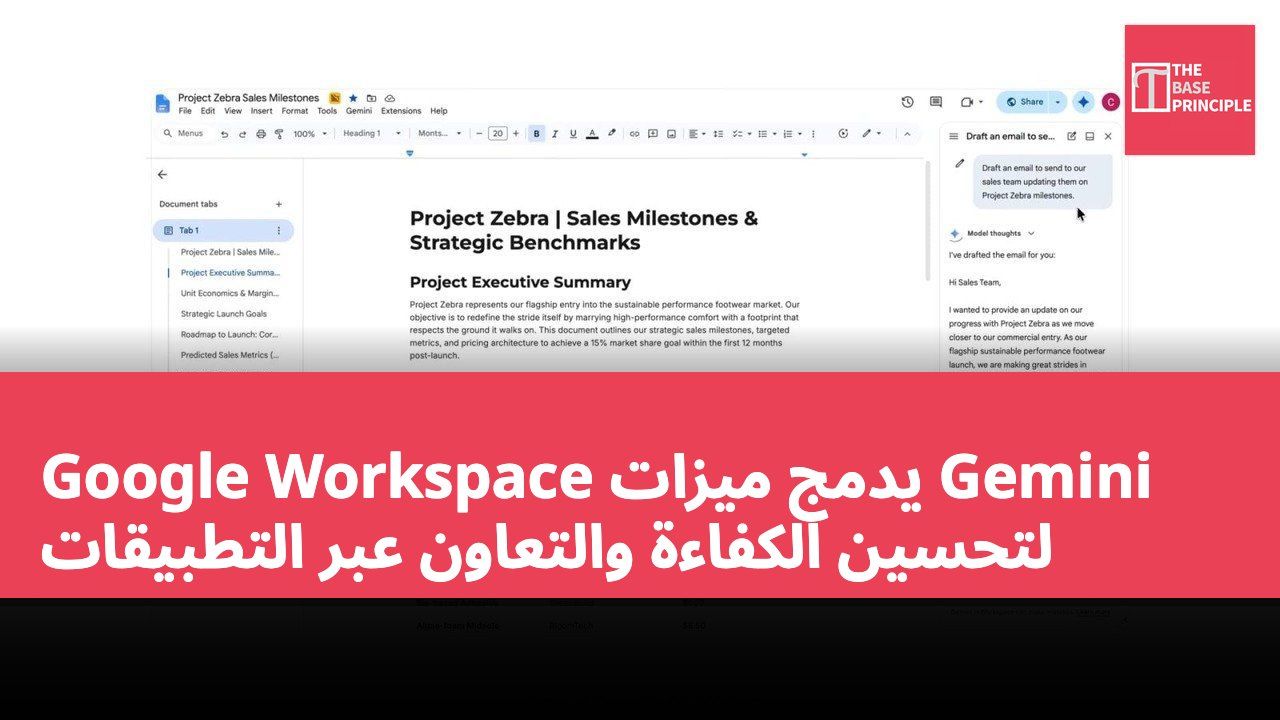Open the Edit menu
This screenshot has width=1280, height=720.
[x=208, y=111]
